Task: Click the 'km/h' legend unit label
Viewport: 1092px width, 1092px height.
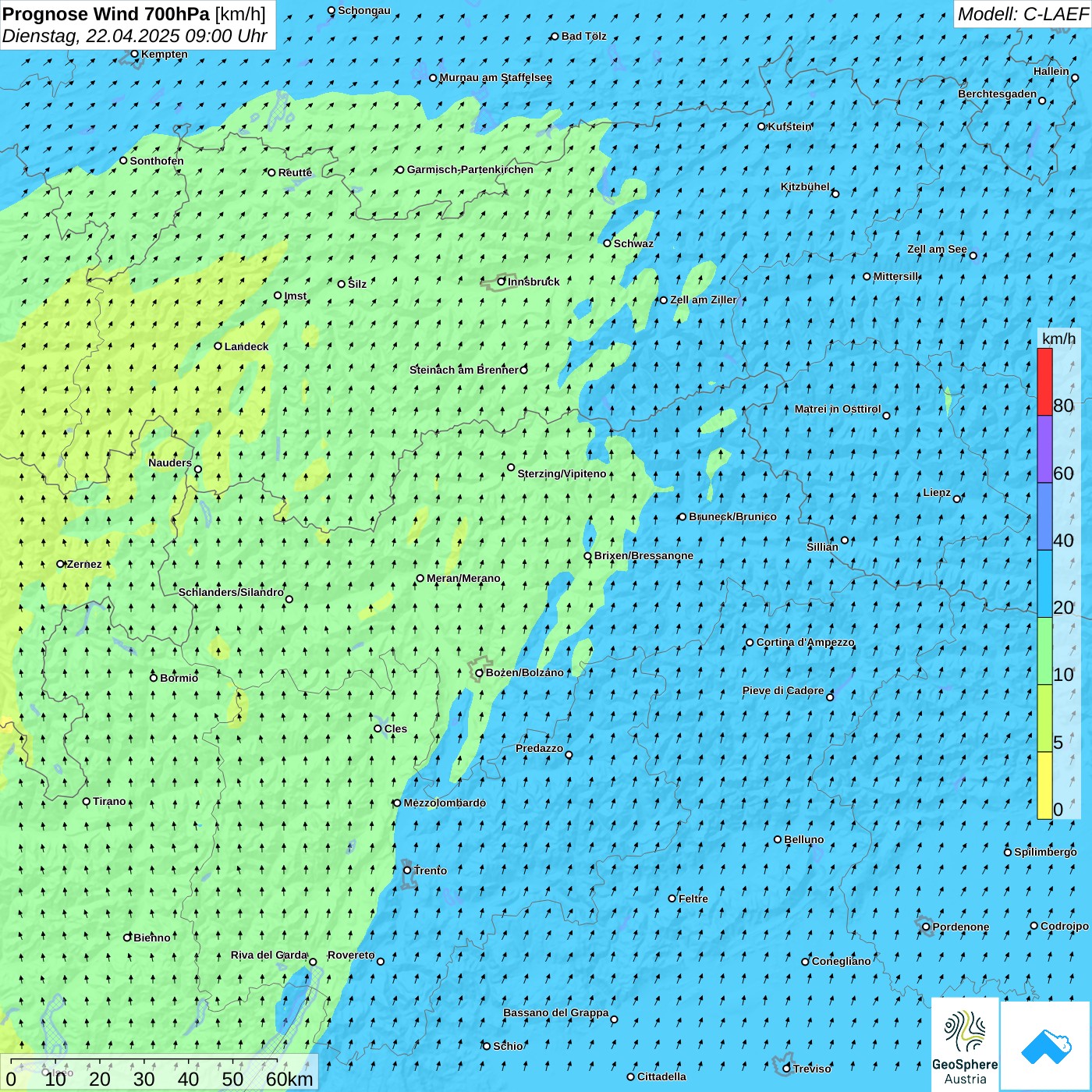Action: (1058, 339)
